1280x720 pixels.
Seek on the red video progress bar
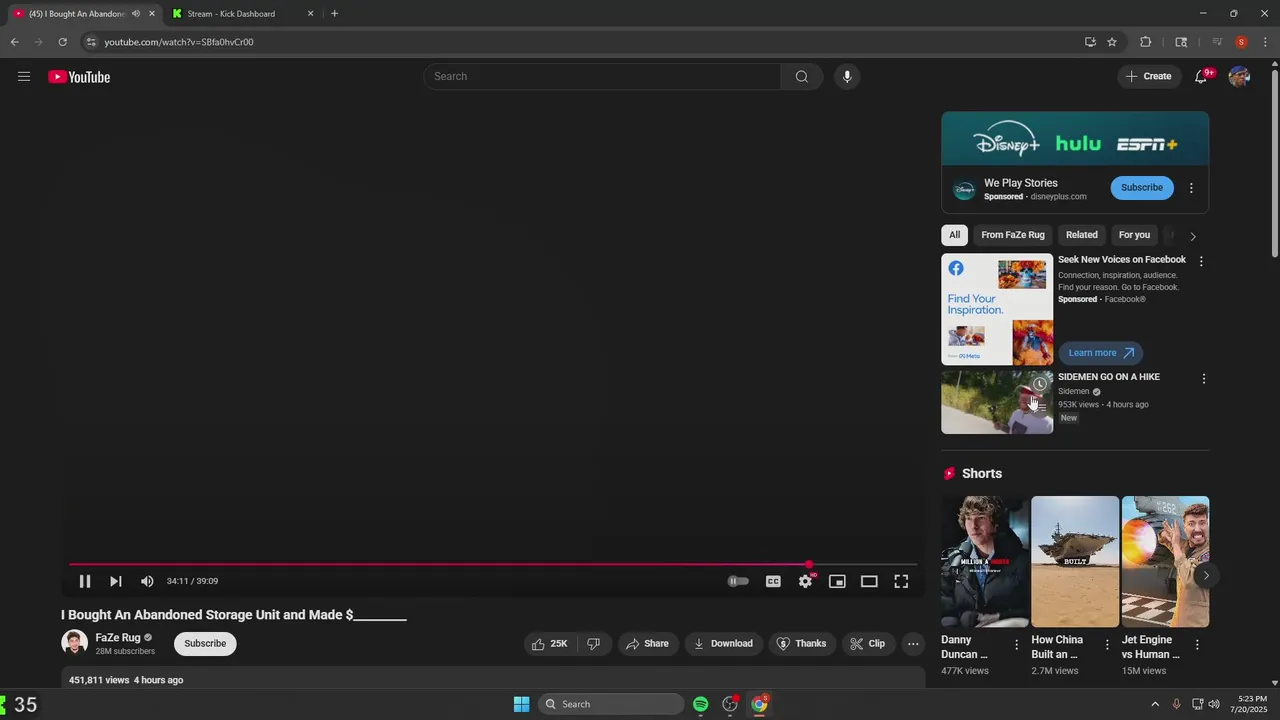pos(493,565)
